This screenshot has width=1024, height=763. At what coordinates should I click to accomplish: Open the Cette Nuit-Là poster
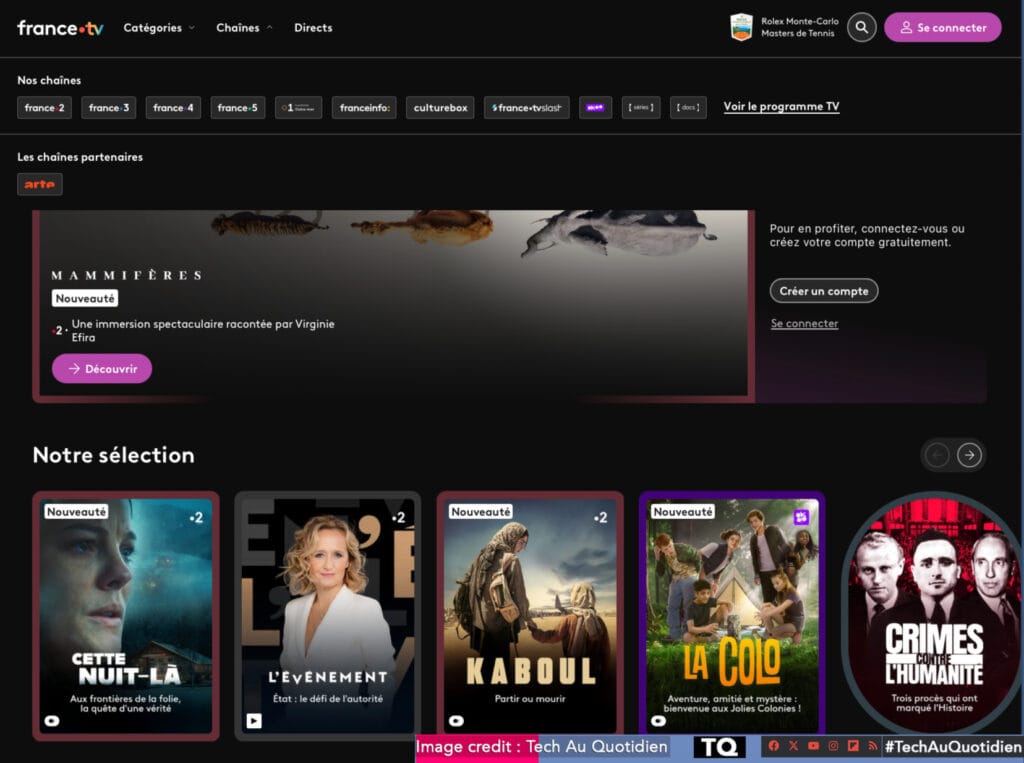126,616
